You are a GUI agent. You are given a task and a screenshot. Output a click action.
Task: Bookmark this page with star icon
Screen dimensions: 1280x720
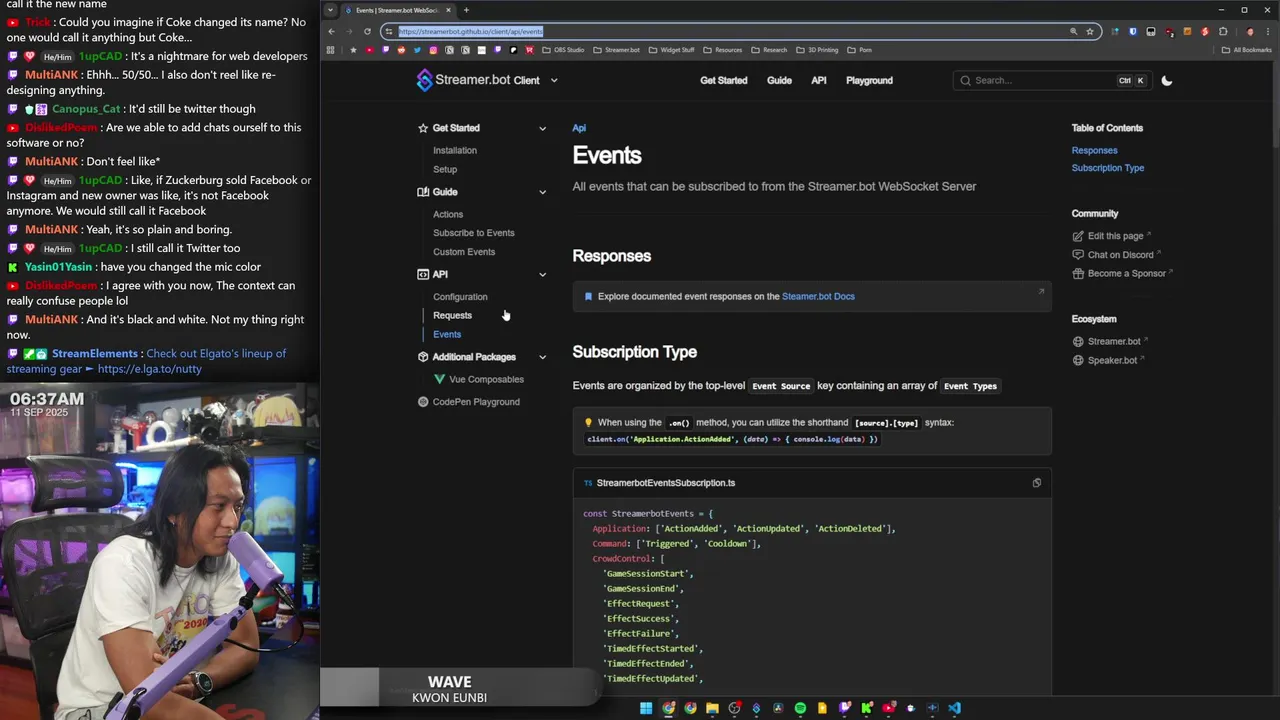pyautogui.click(x=1090, y=31)
